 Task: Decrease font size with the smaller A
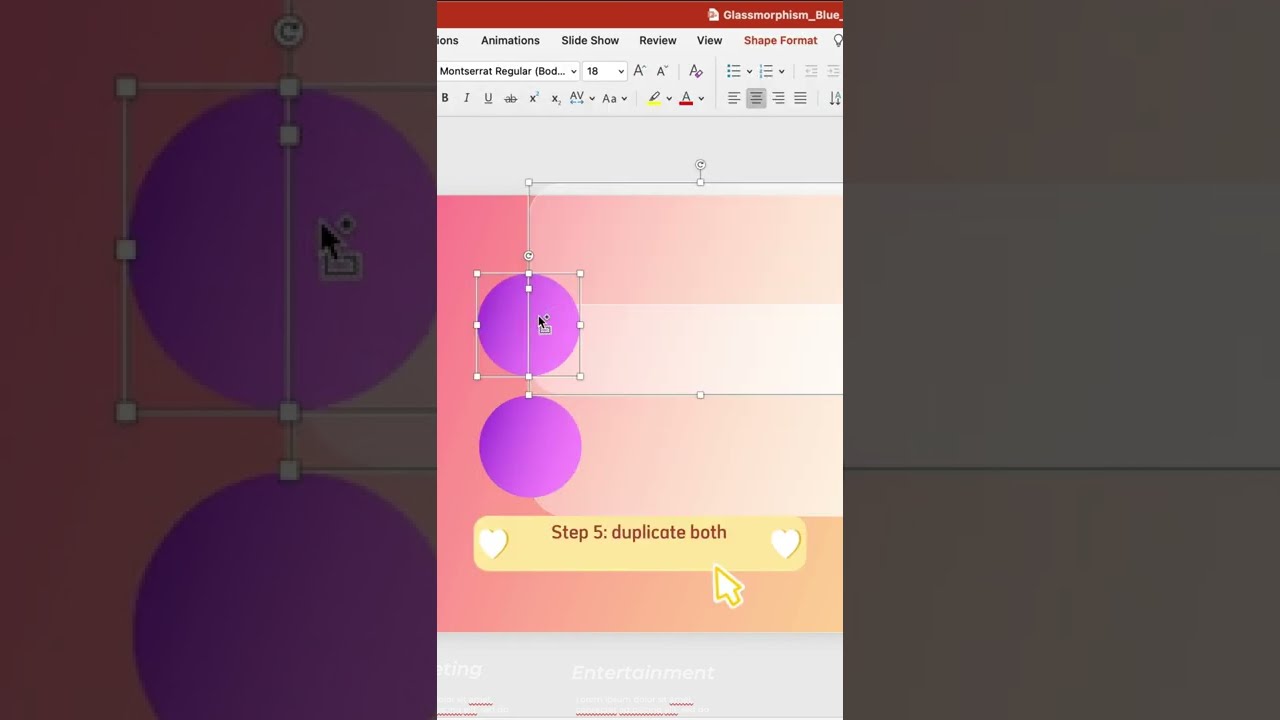[x=662, y=71]
